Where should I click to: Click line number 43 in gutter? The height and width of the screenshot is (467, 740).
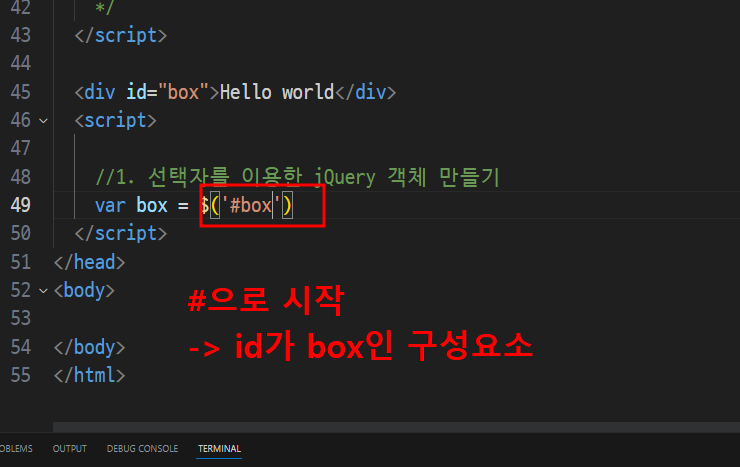(x=21, y=35)
